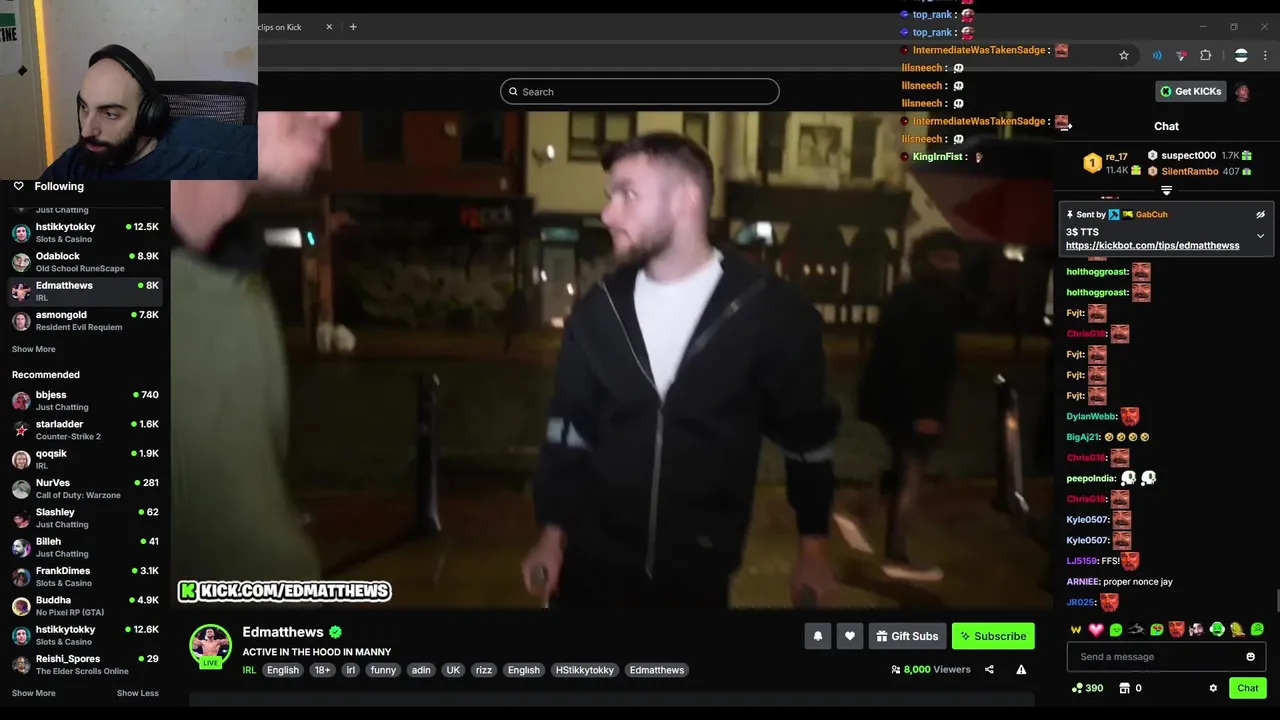Viewport: 1280px width, 720px height.
Task: Select the HStikkytokky tag
Action: pyautogui.click(x=585, y=670)
